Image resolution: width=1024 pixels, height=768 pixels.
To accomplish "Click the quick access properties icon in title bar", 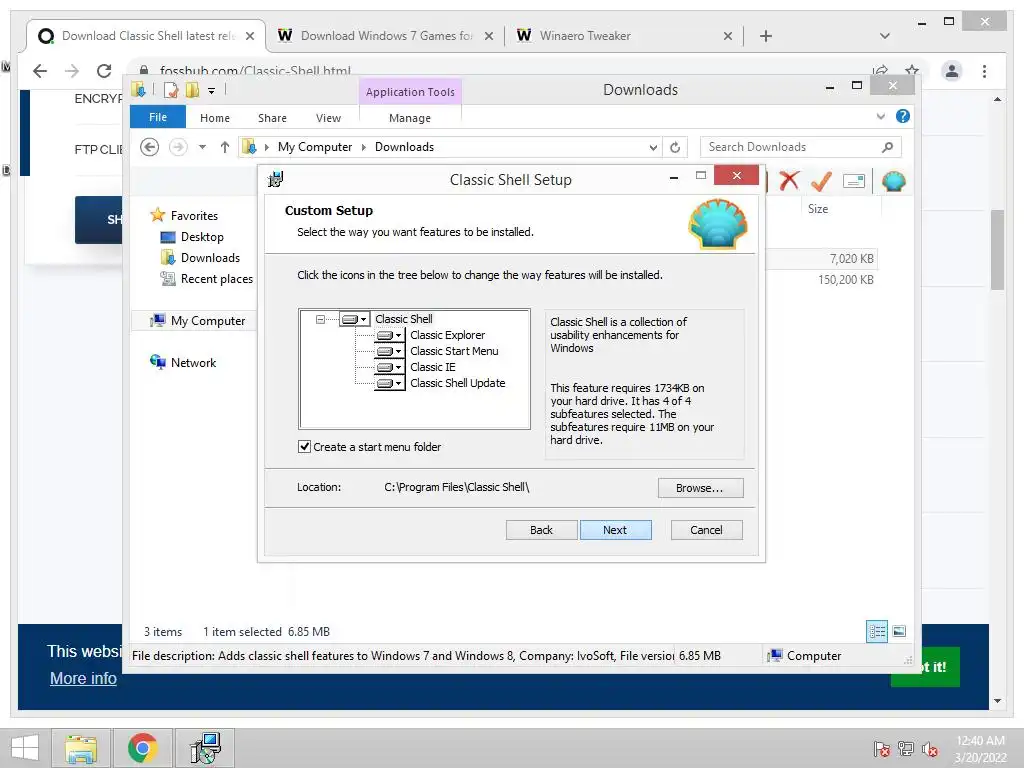I will [x=171, y=90].
